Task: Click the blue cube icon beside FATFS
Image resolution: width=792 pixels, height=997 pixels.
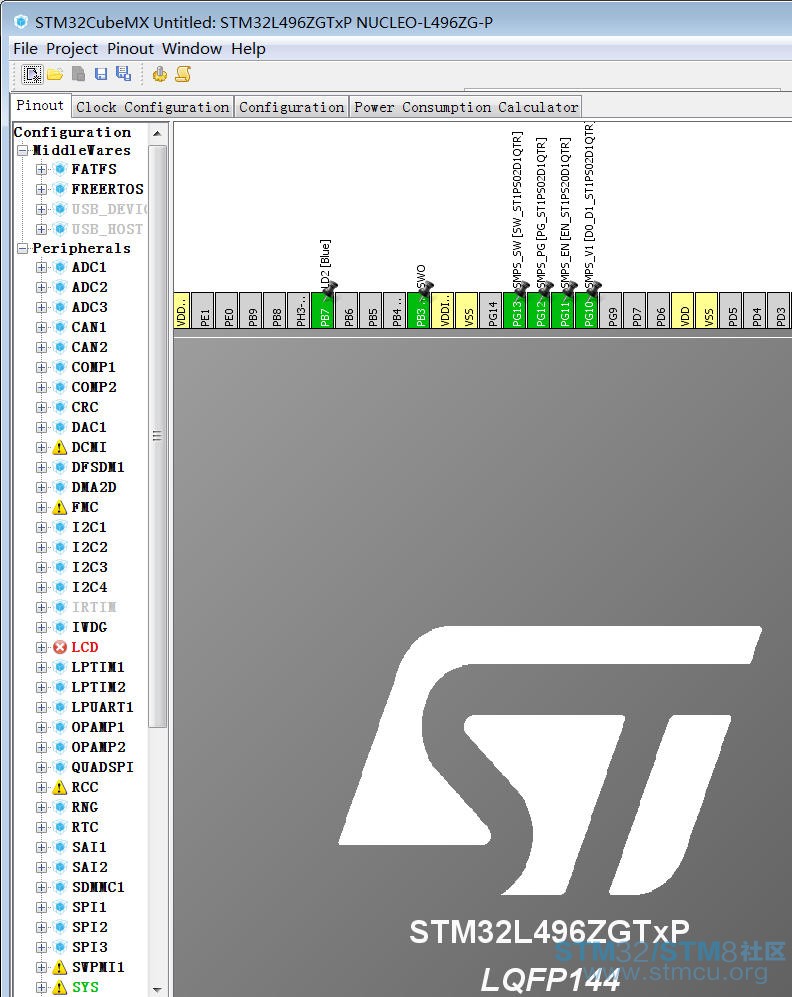Action: (60, 169)
